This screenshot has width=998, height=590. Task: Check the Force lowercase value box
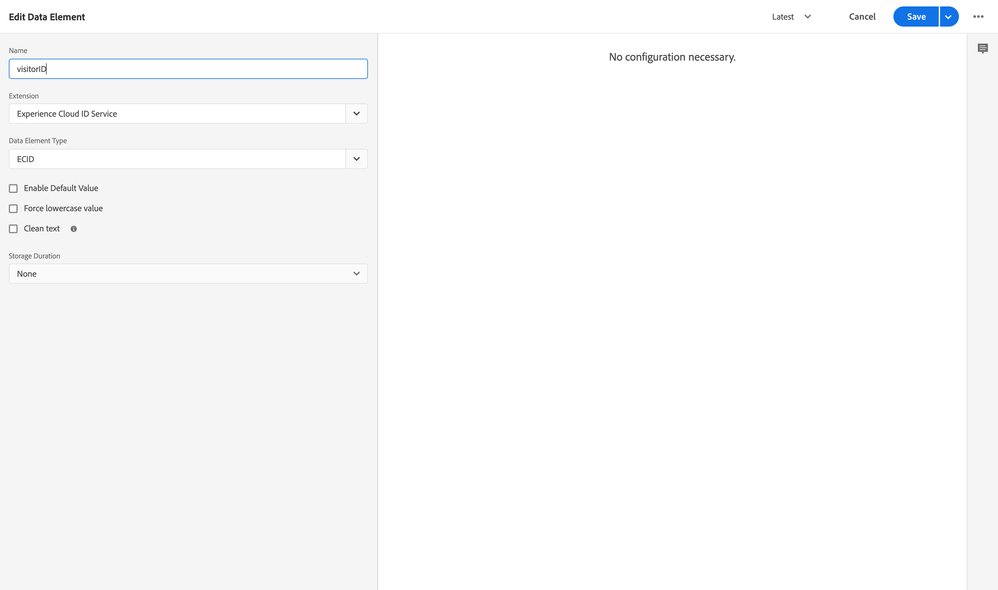[14, 209]
